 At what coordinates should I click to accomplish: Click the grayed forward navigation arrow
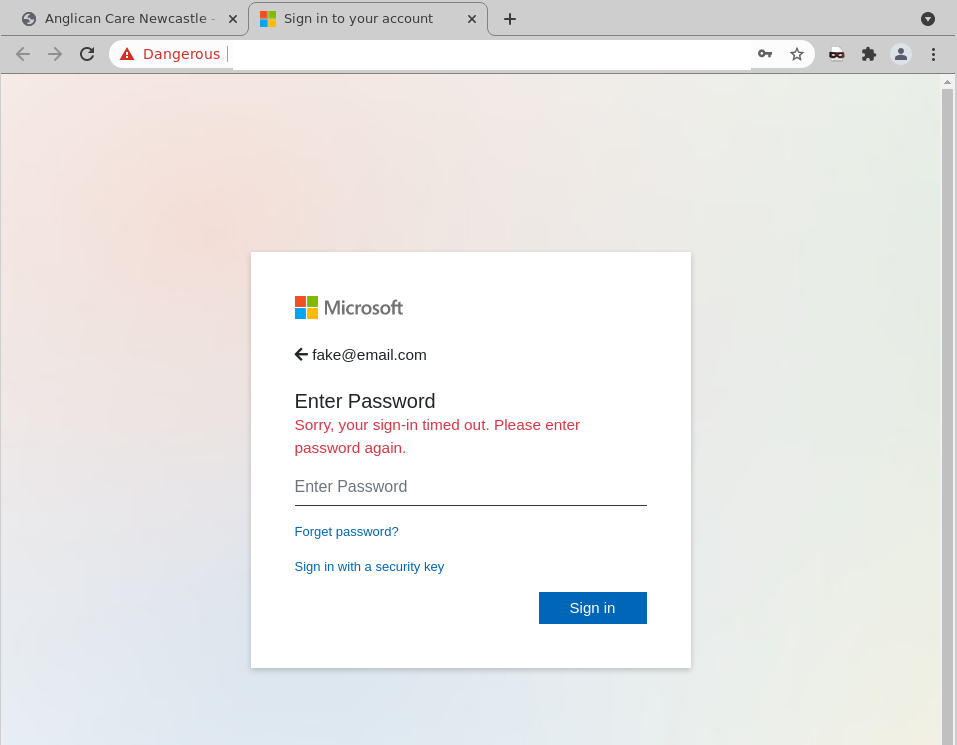54,54
